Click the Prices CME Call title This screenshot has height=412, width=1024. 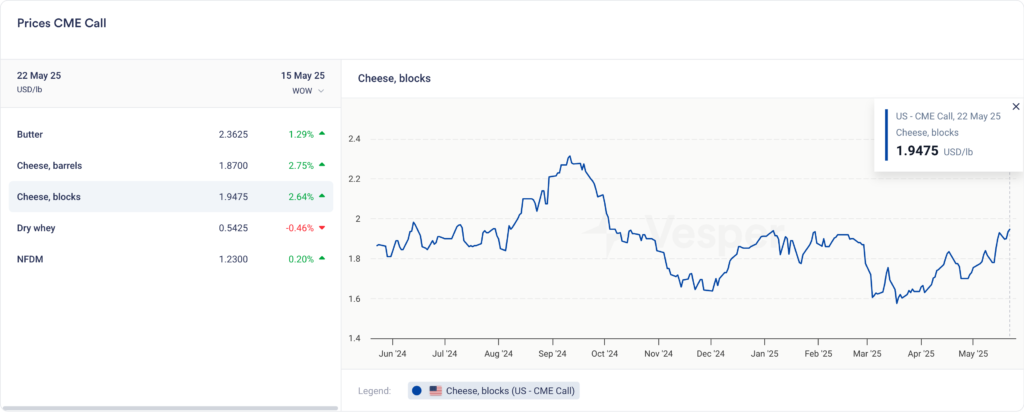pos(61,23)
